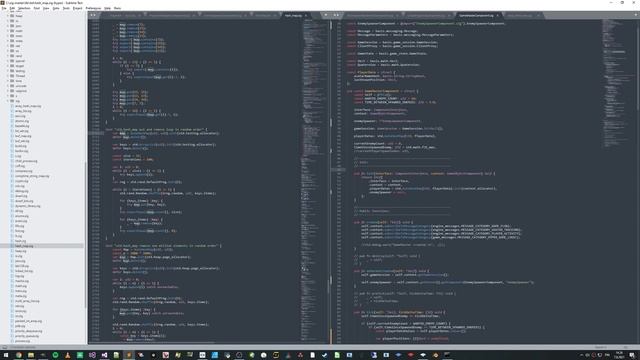Open File Explorer from the taskbar
The height and width of the screenshot is (360, 640).
31,355
